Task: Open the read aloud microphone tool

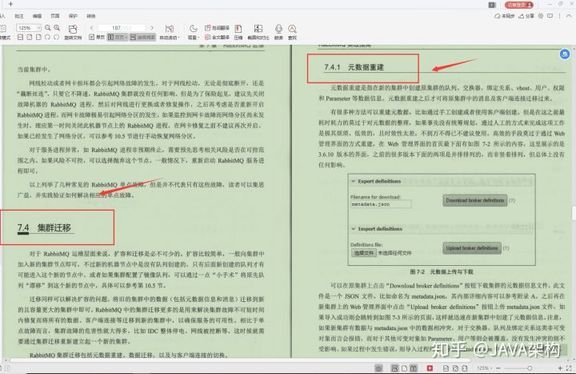Action: pyautogui.click(x=279, y=32)
